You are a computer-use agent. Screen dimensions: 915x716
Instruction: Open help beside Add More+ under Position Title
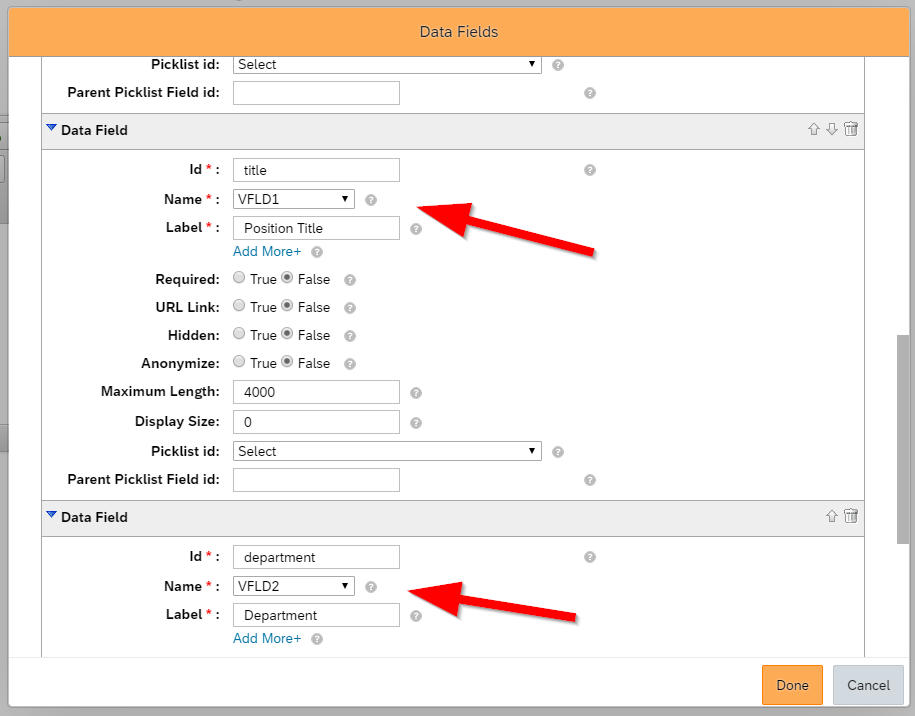(x=317, y=252)
